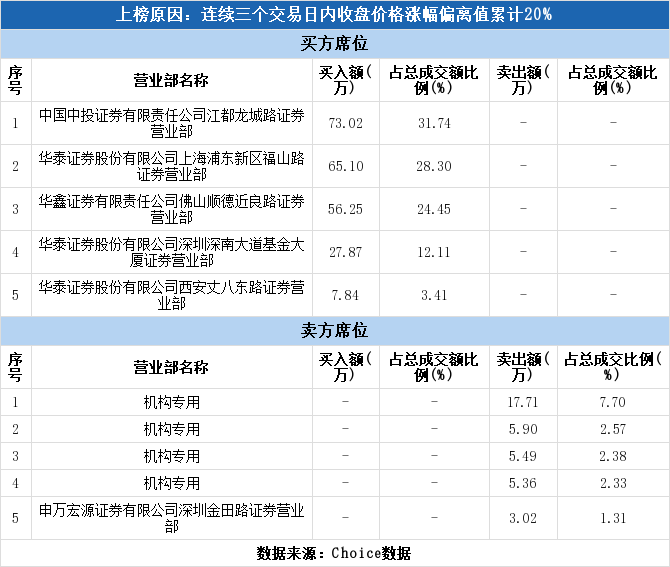This screenshot has height=567, width=670.
Task: Select sell percentage value 7.70
Action: click(613, 402)
